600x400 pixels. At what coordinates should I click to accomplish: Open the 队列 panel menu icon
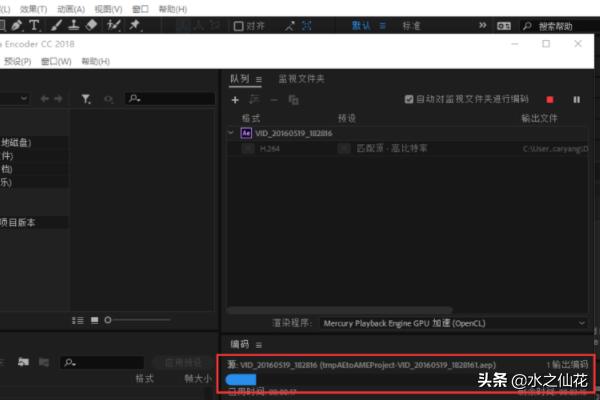point(259,79)
